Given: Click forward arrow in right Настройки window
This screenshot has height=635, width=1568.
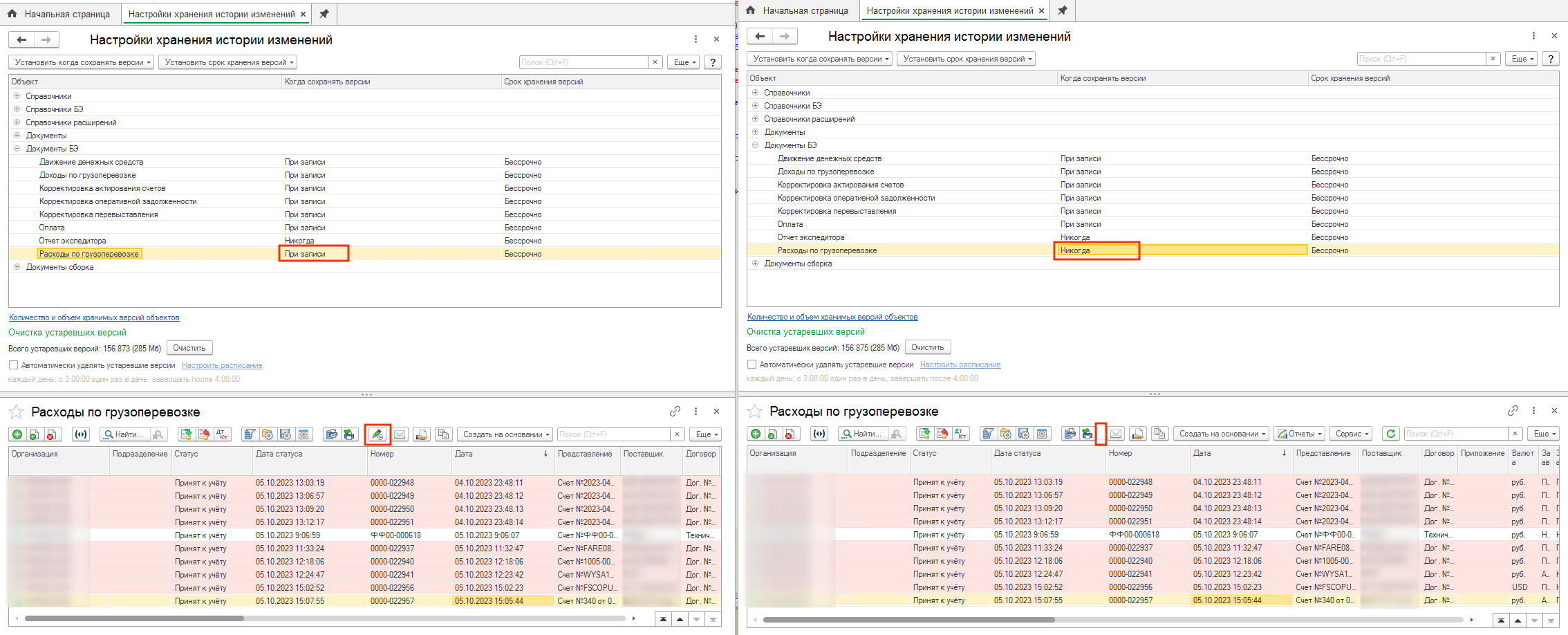Looking at the screenshot, I should [785, 36].
